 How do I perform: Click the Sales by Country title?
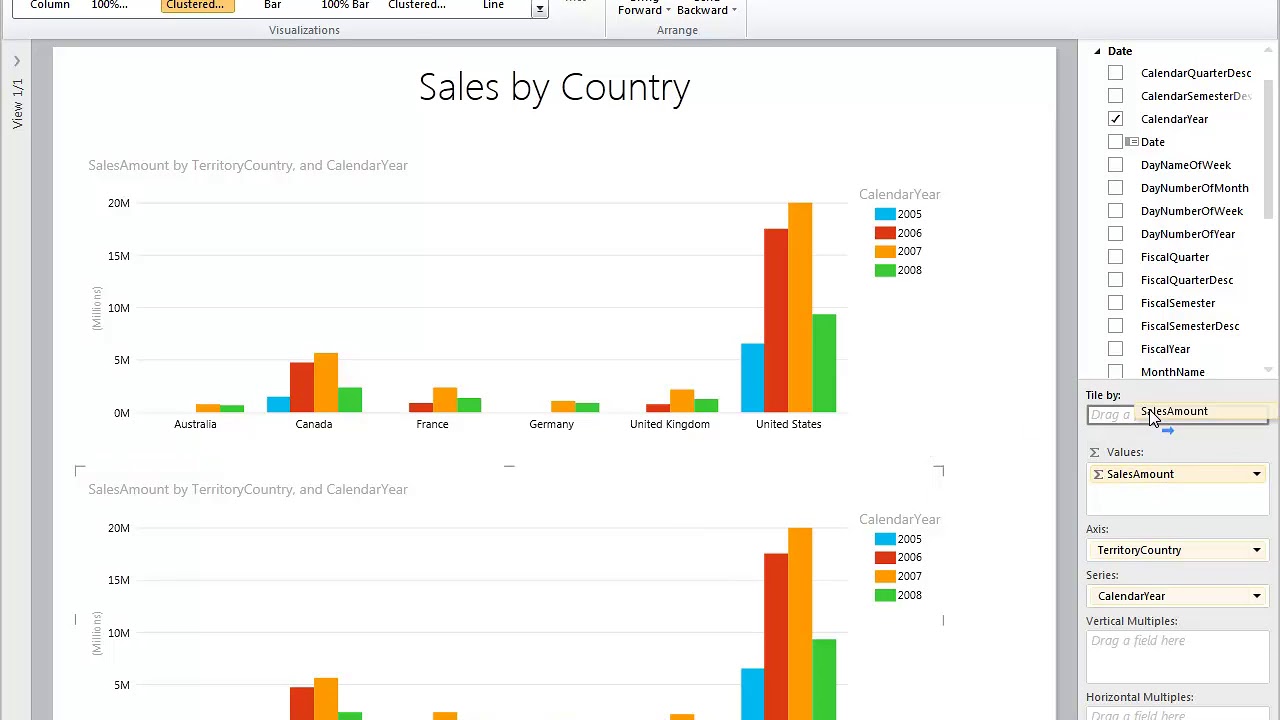pyautogui.click(x=554, y=88)
